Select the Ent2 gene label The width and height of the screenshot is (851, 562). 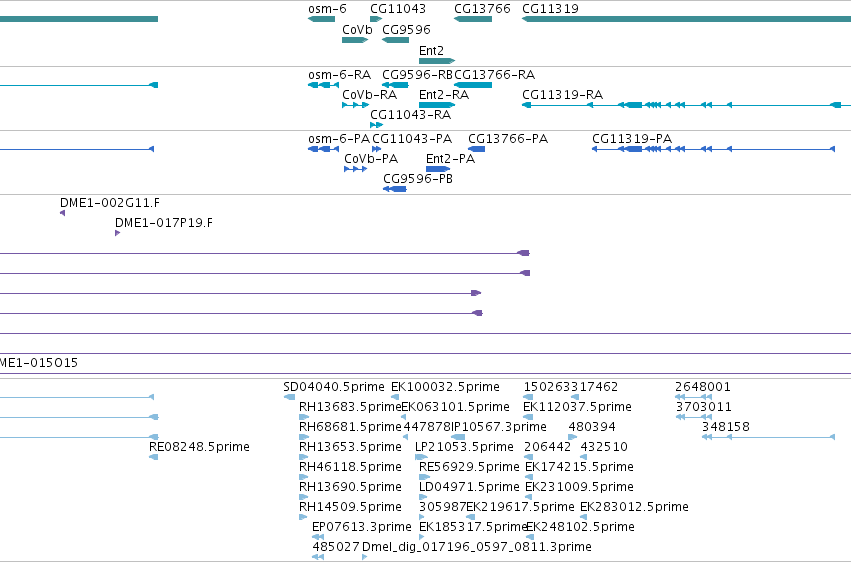tap(431, 51)
